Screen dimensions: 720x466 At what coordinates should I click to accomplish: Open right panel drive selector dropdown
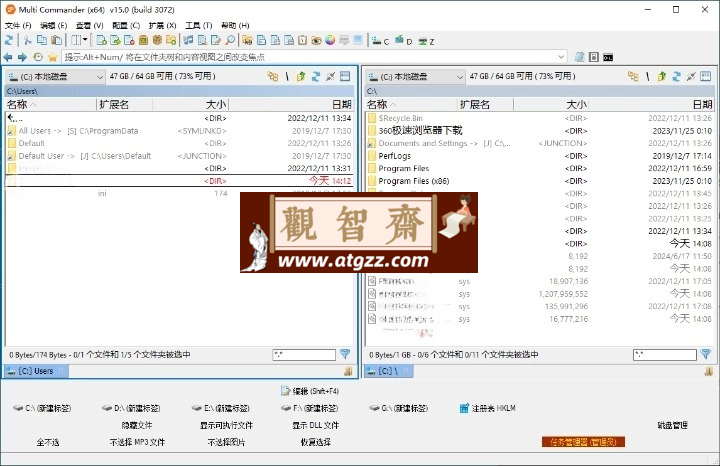(x=416, y=77)
